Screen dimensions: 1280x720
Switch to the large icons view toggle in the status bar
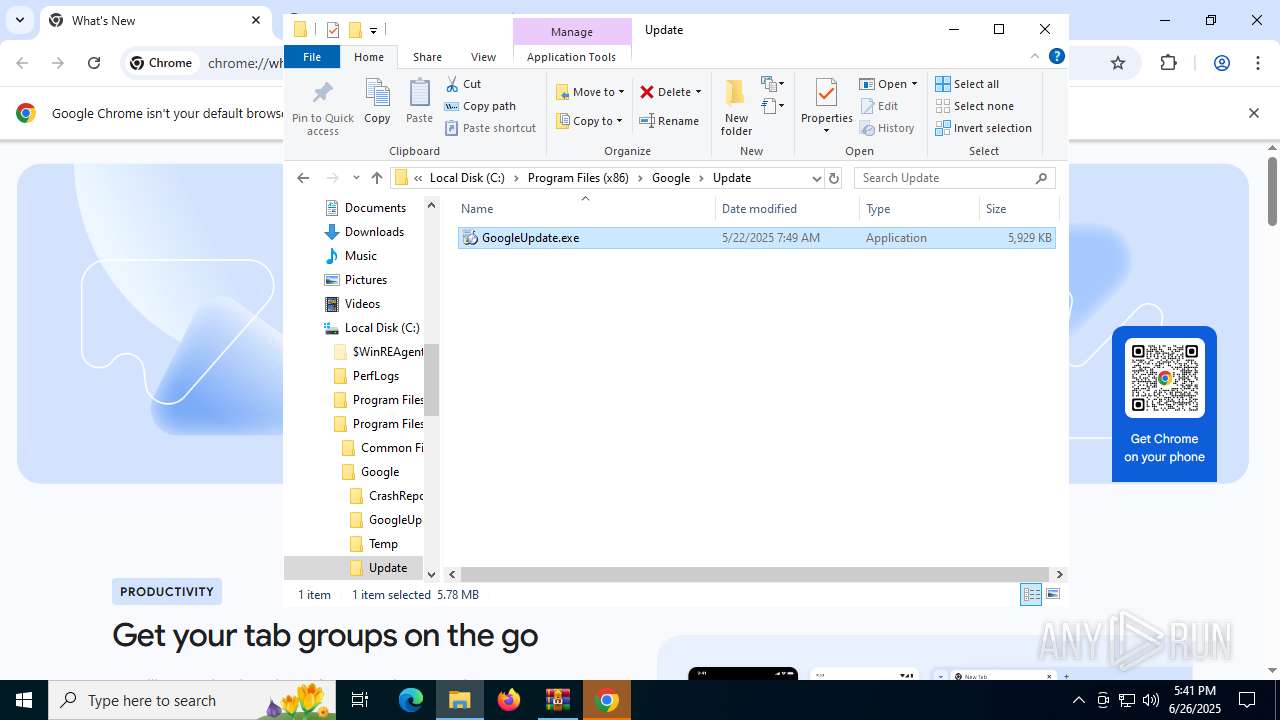1052,595
